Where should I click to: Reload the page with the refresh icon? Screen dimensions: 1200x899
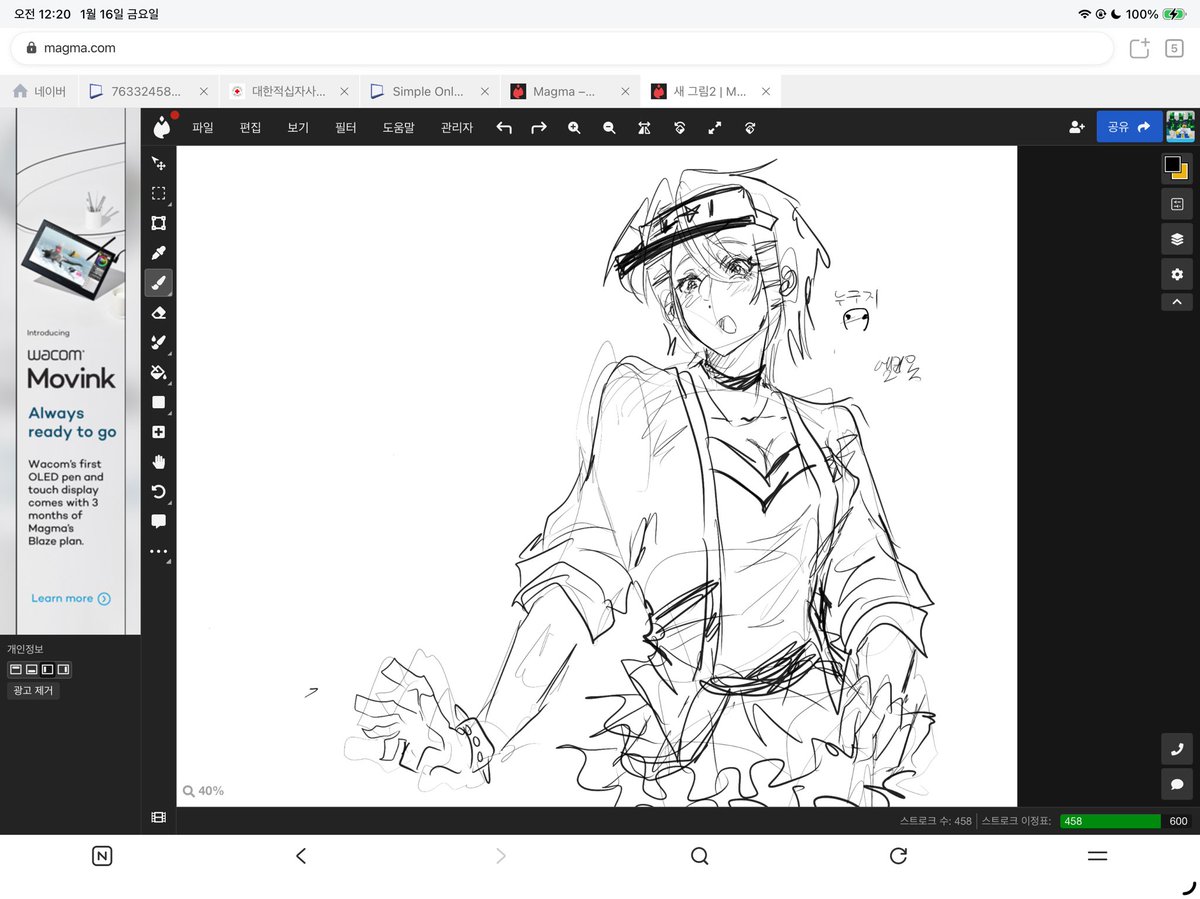[898, 855]
